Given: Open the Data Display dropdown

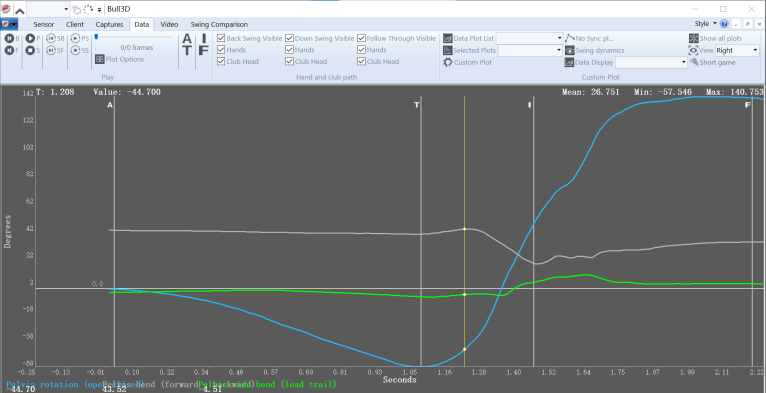Looking at the screenshot, I should pyautogui.click(x=652, y=63).
